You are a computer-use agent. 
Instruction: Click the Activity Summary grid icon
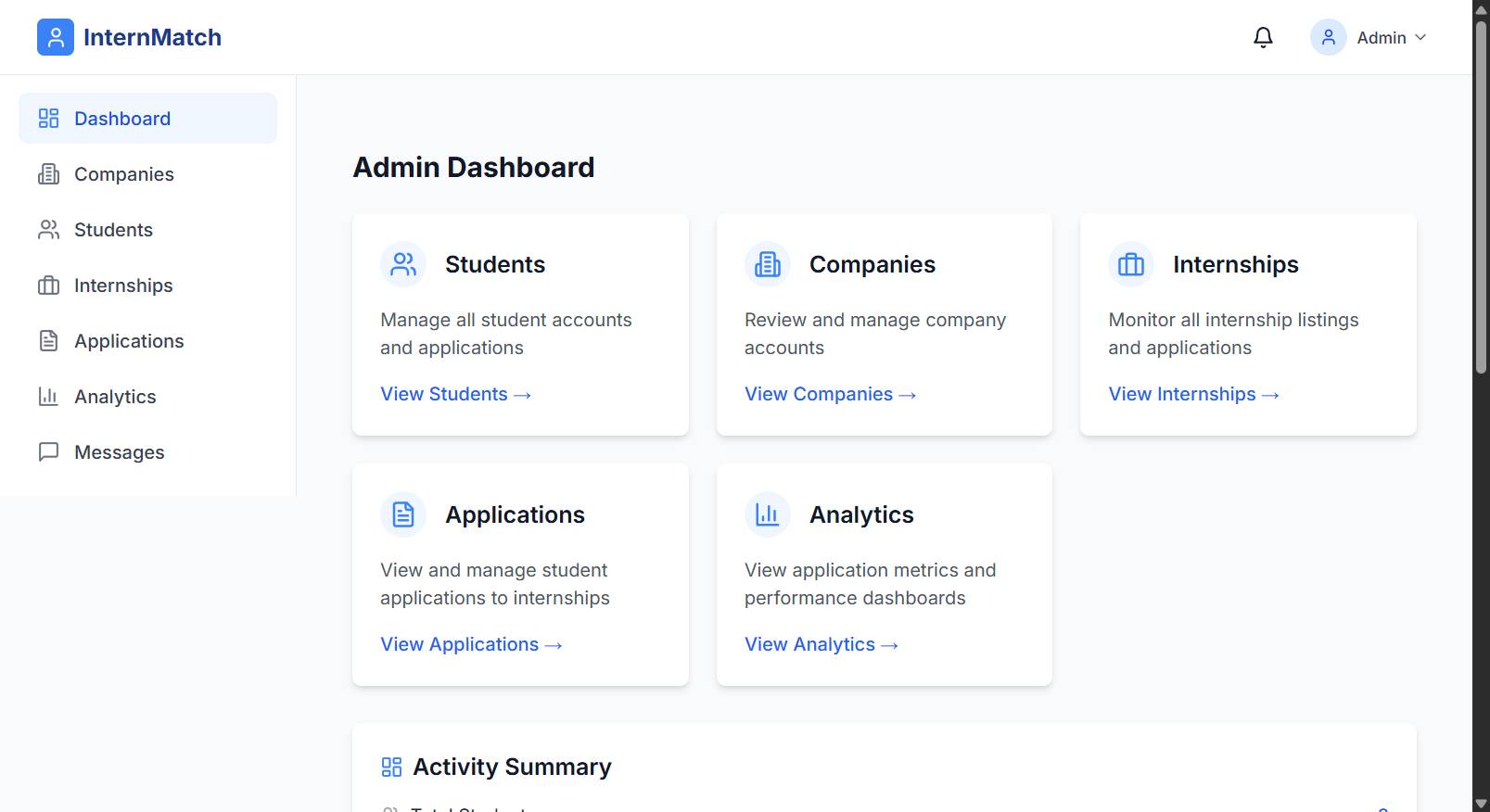click(391, 767)
